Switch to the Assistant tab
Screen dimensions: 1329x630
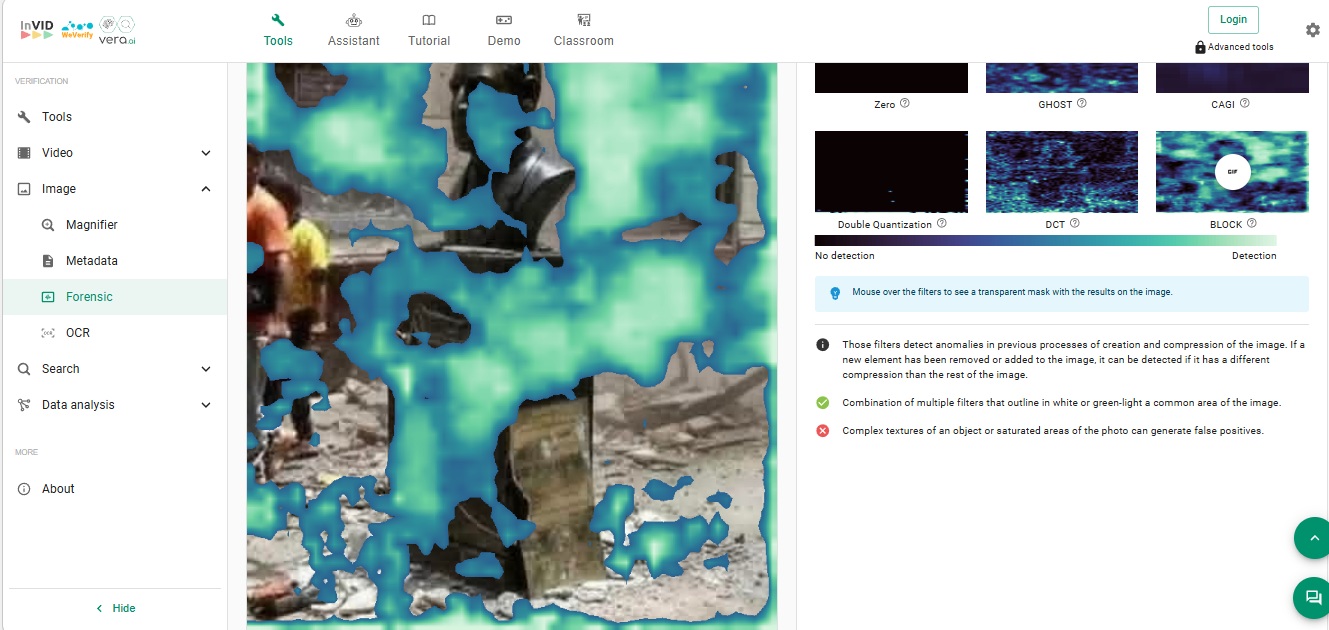(353, 30)
